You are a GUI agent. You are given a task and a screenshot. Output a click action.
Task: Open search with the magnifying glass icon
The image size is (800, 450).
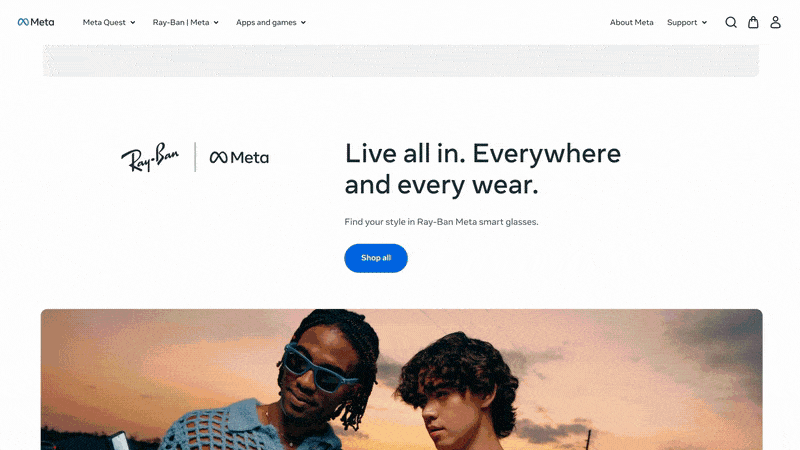(731, 22)
